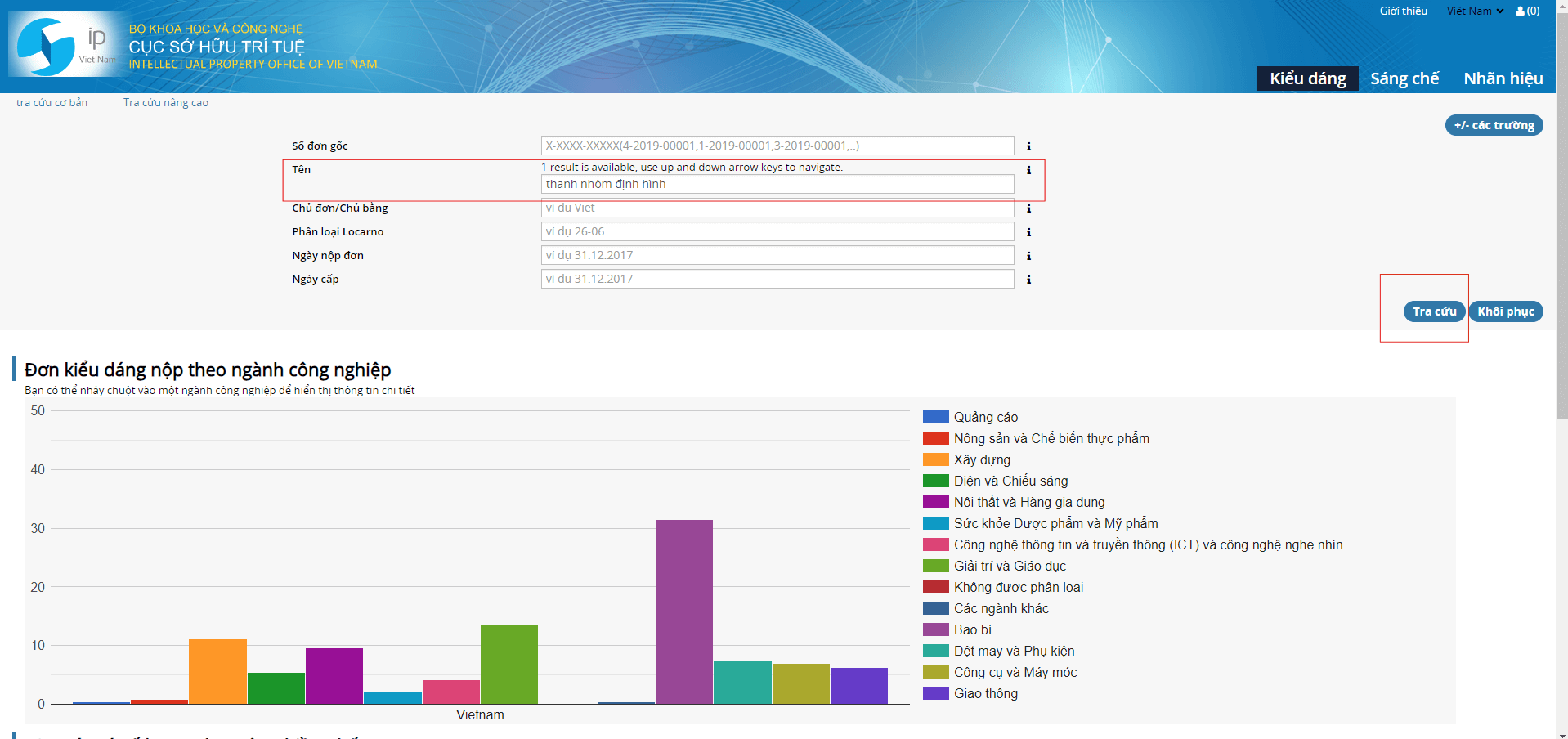Viewport: 1568px width, 739px height.
Task: Click info icon beside Ngày nộp đơn field
Action: 1028,256
